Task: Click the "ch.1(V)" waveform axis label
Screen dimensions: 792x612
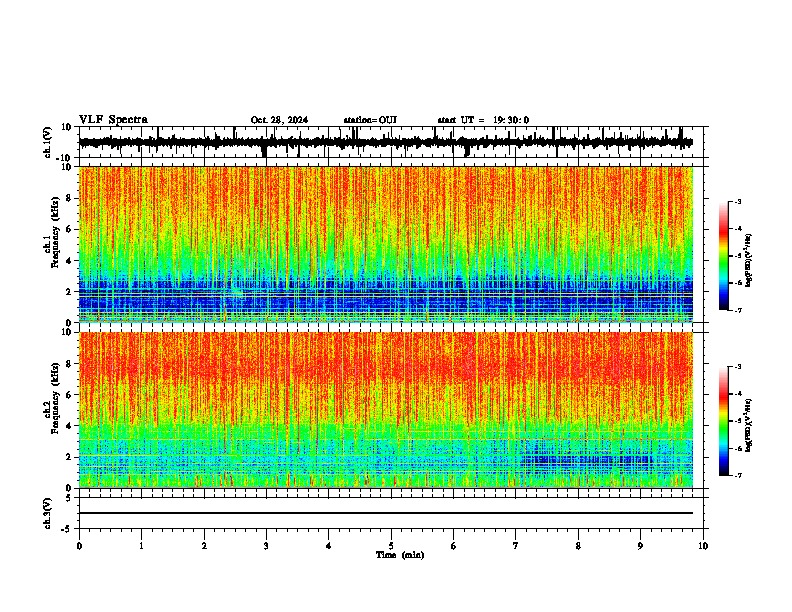Action: [48, 142]
